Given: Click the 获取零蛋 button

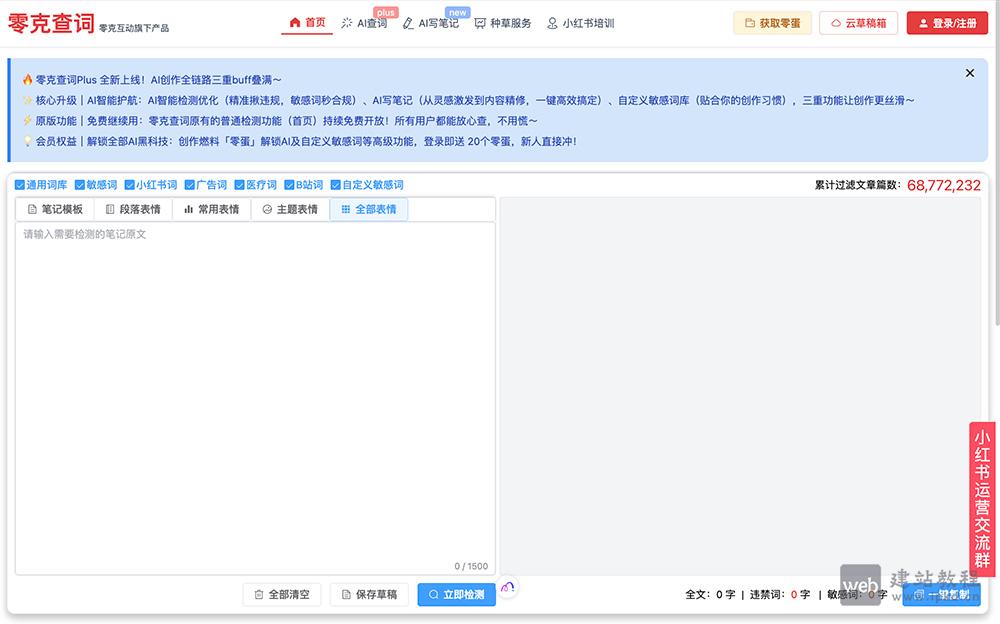Looking at the screenshot, I should coord(771,22).
